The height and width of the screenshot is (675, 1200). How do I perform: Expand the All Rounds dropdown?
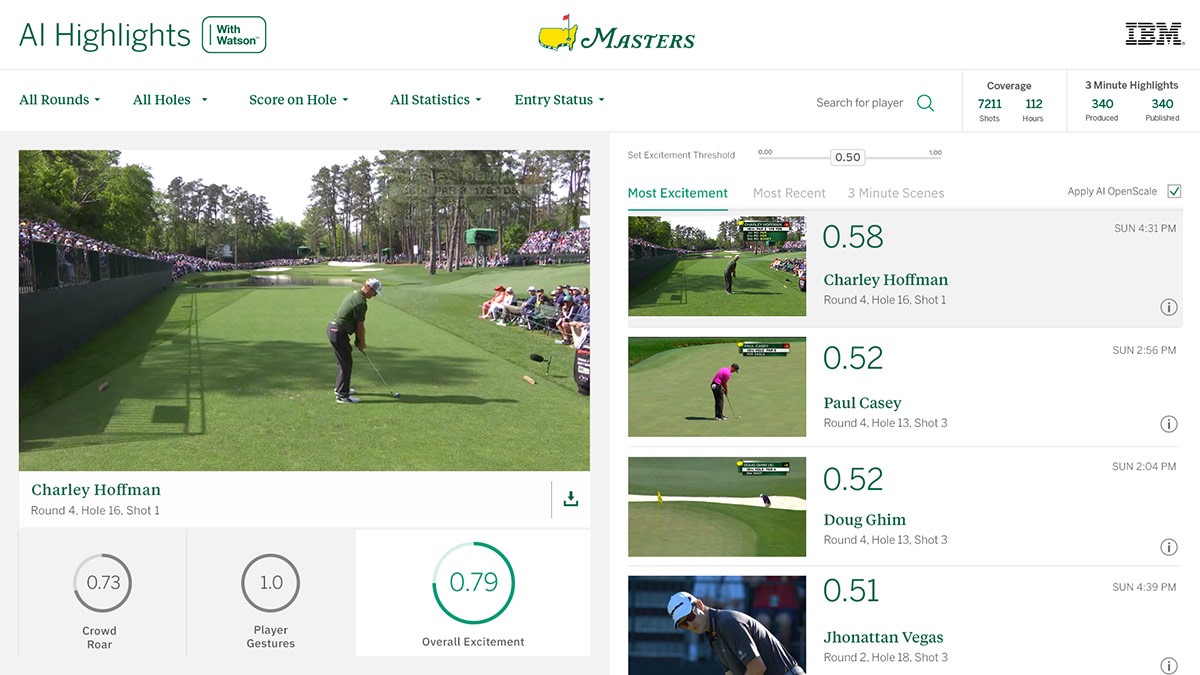coord(60,100)
